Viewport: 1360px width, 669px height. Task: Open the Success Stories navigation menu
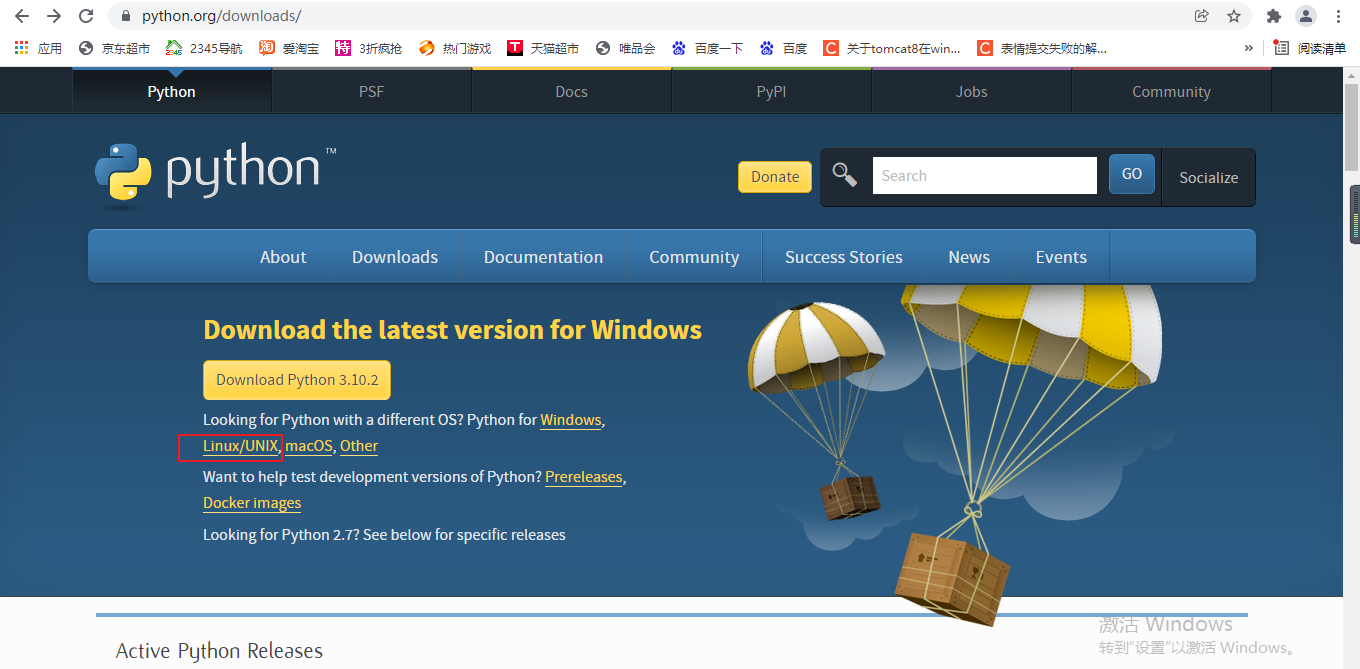[x=844, y=257]
